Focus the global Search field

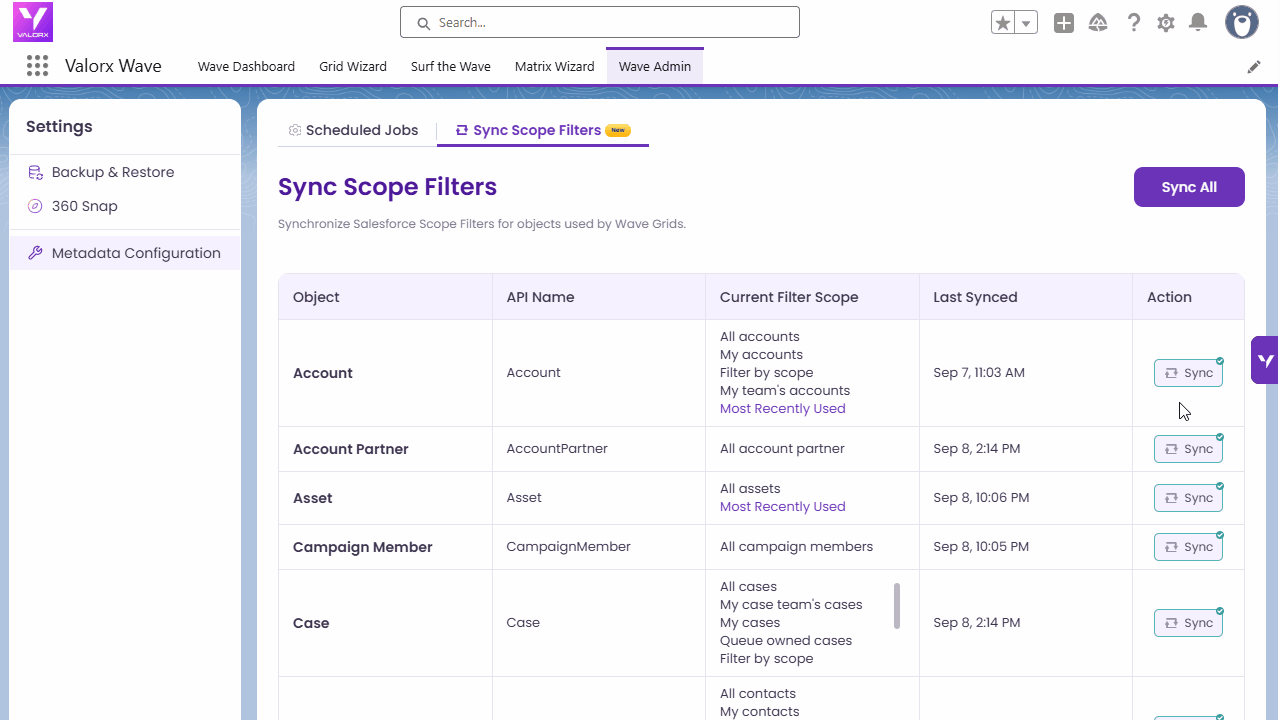point(600,22)
